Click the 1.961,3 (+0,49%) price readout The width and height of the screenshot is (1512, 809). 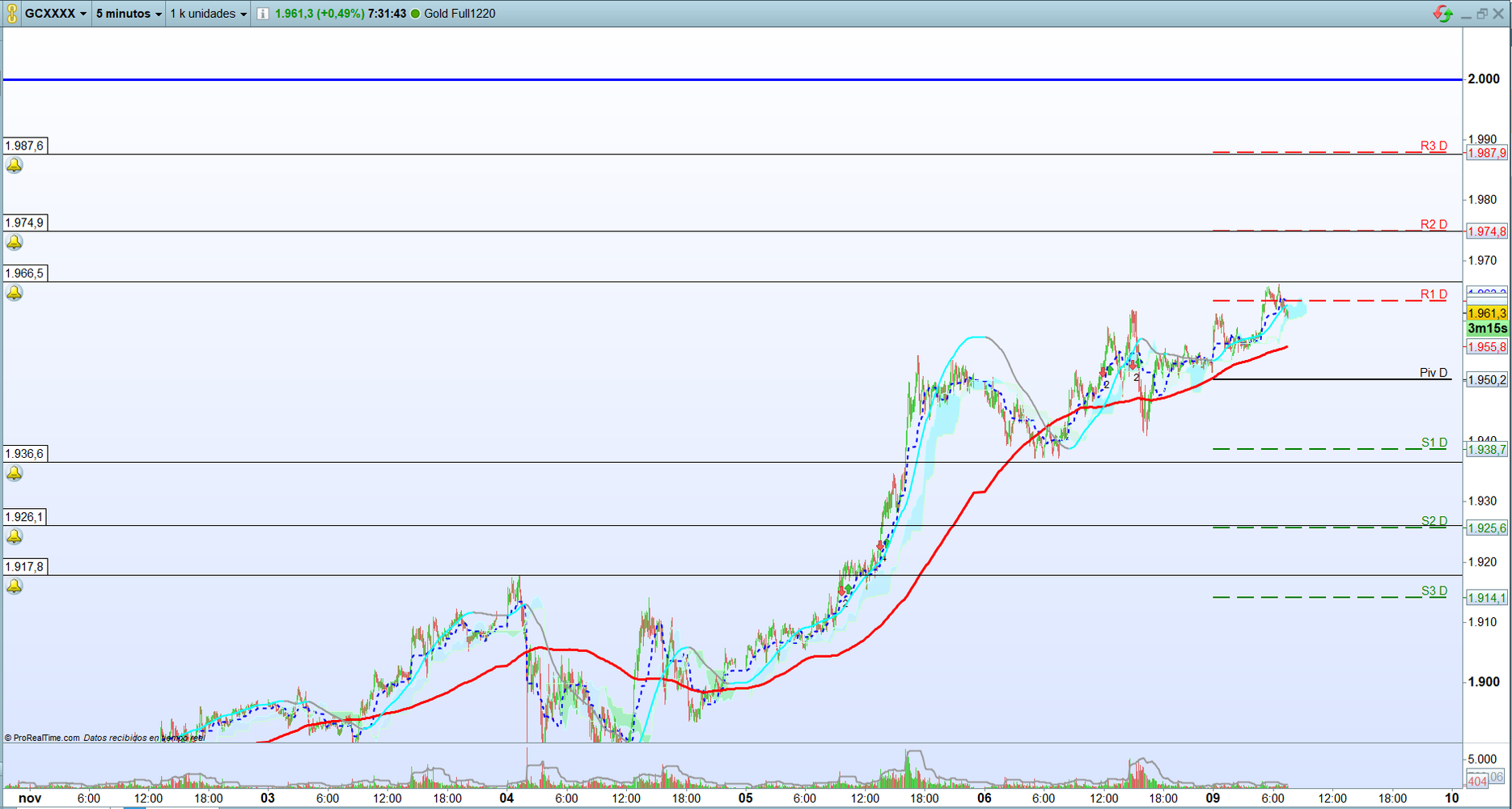pyautogui.click(x=319, y=14)
